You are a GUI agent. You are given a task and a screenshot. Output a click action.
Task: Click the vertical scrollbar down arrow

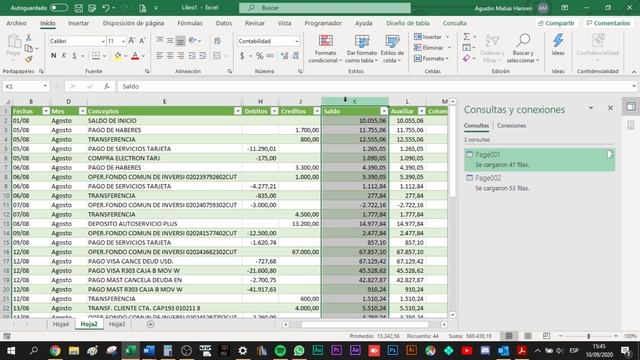[453, 315]
